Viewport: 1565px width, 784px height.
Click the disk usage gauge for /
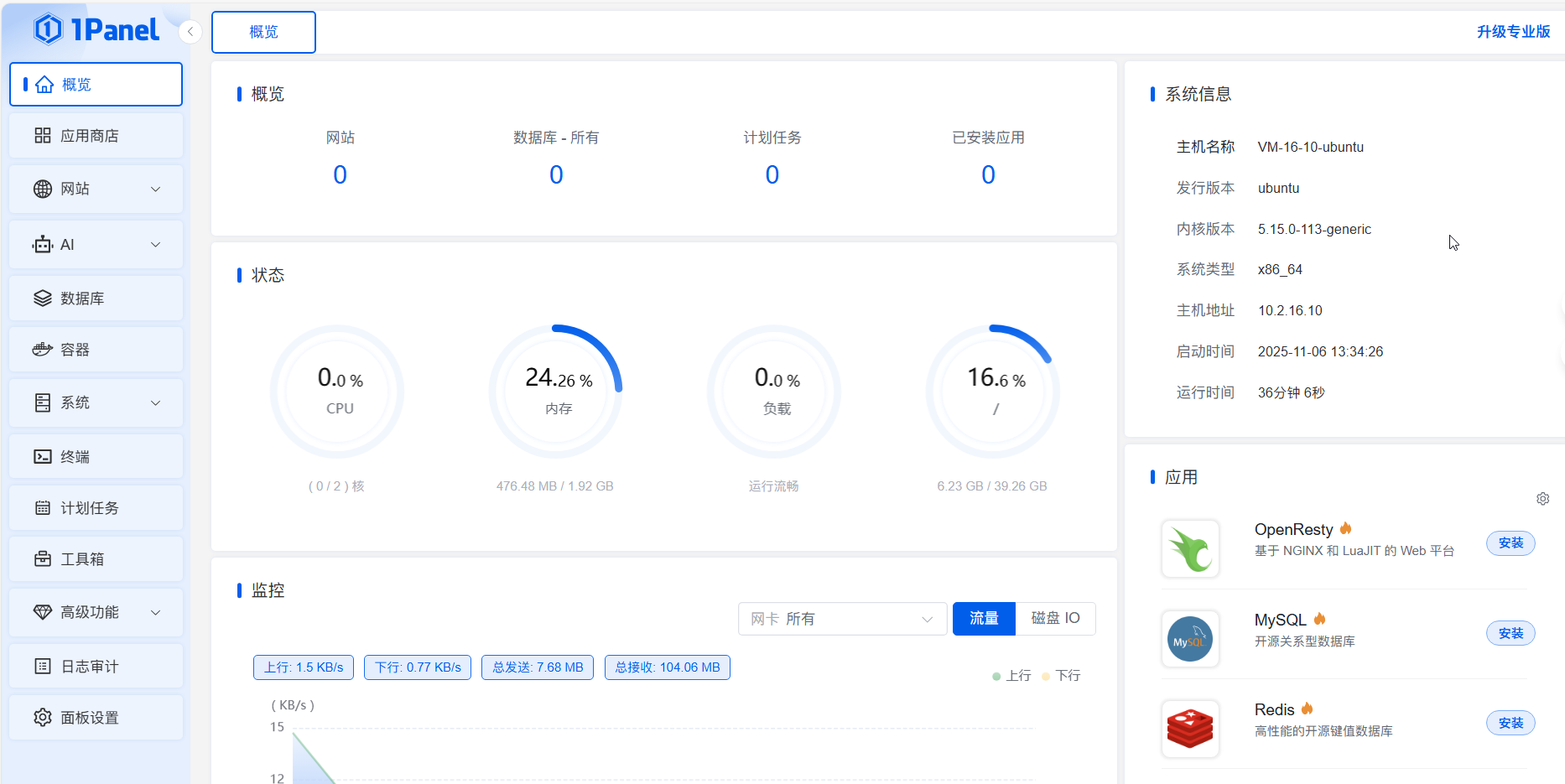tap(993, 392)
